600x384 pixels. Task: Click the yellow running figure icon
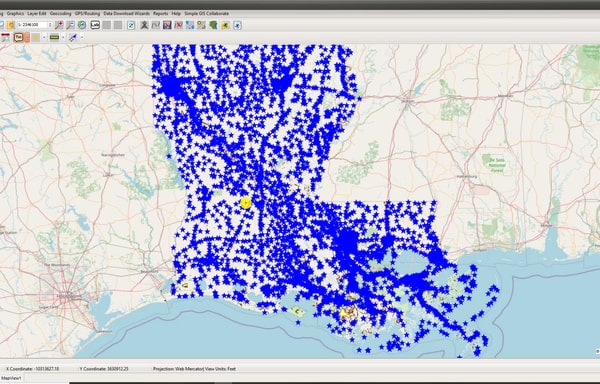point(226,25)
